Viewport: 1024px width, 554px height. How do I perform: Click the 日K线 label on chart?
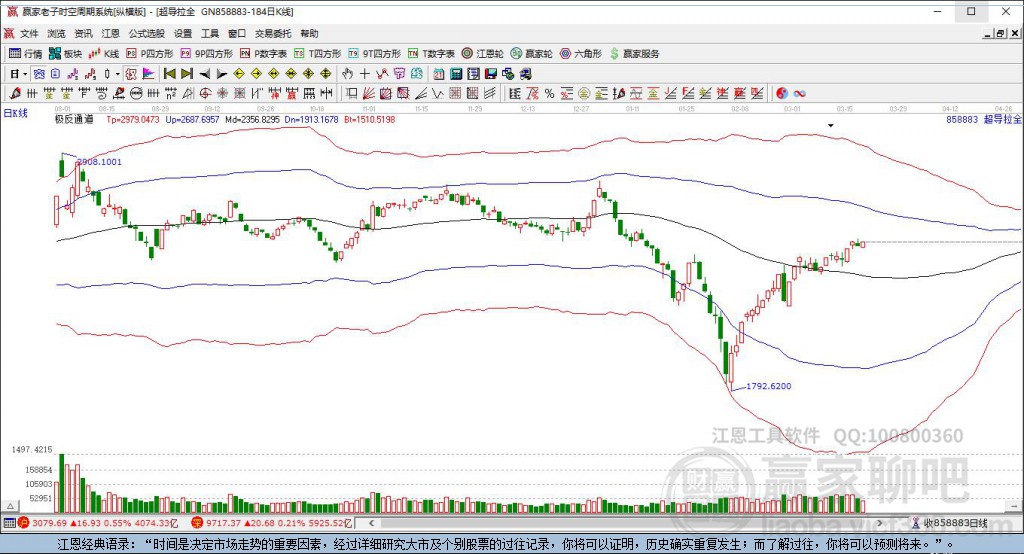pos(16,114)
